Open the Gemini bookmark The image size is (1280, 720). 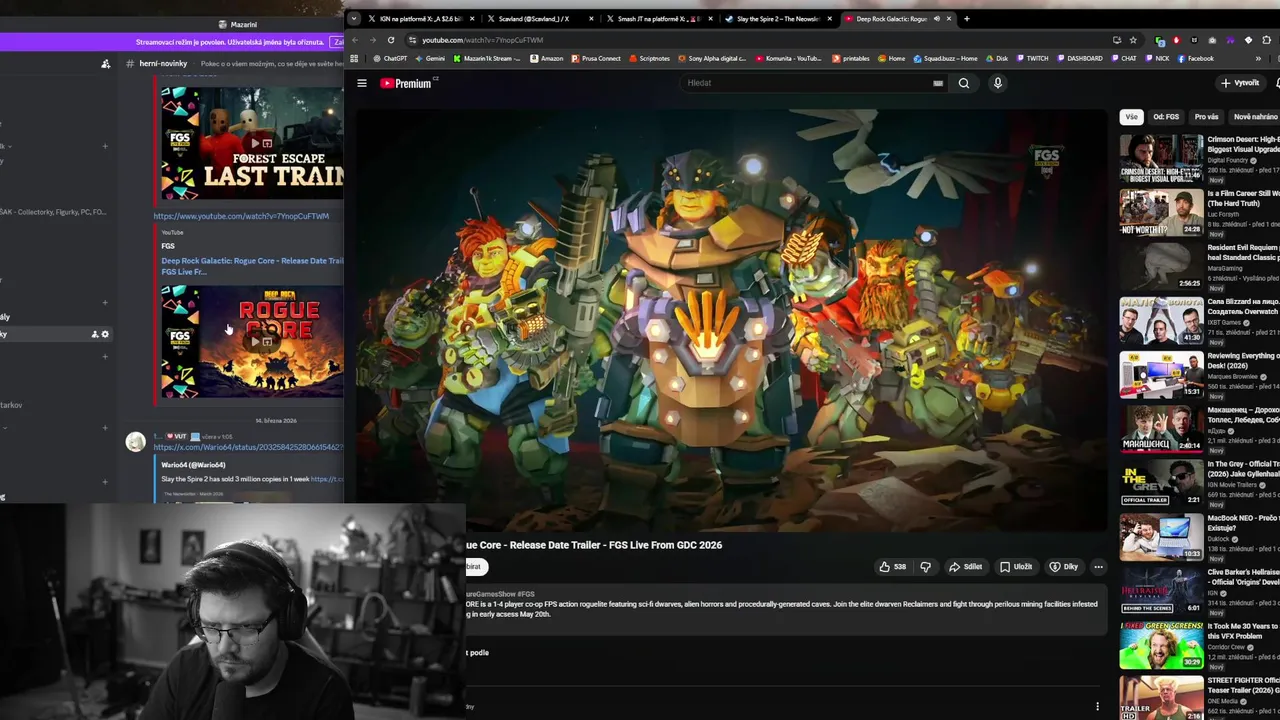[x=430, y=58]
